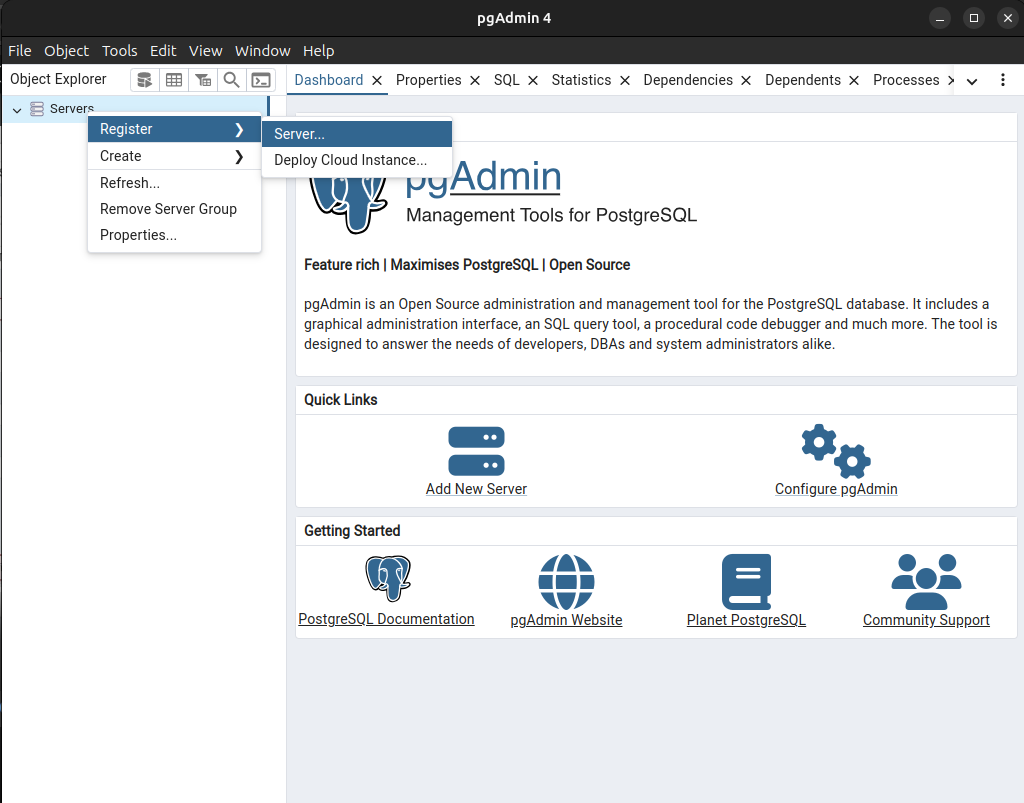Click the Add New Server icon

pyautogui.click(x=476, y=451)
